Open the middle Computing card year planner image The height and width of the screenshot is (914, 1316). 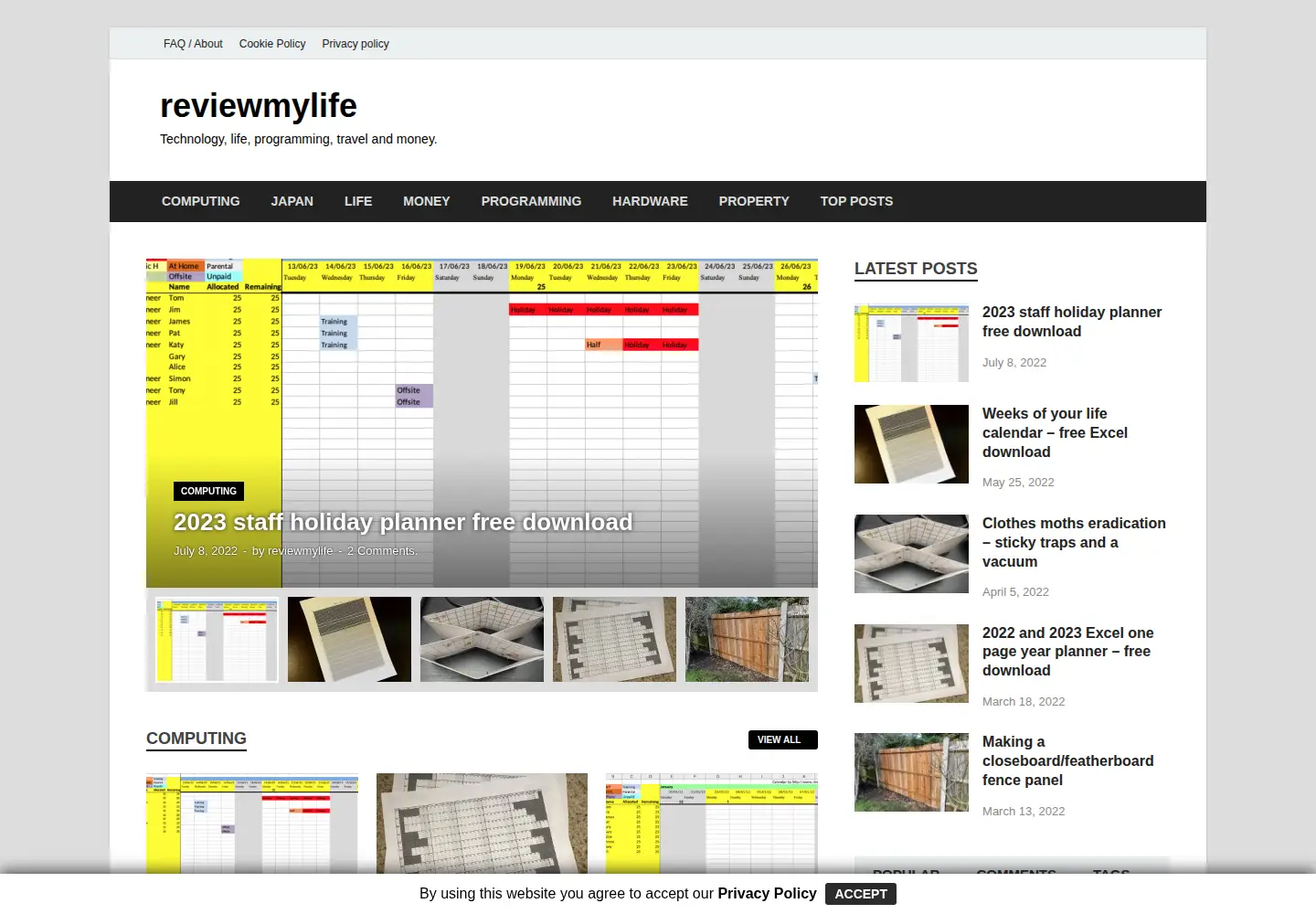coord(482,824)
